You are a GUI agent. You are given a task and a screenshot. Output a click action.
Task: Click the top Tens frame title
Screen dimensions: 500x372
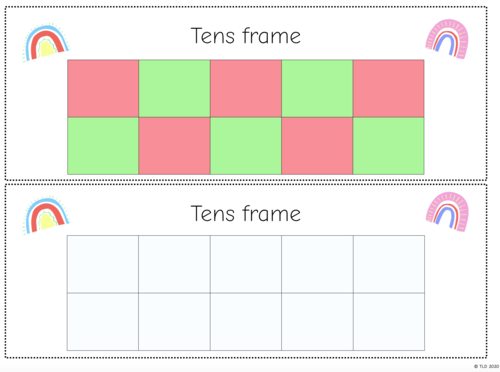tap(246, 36)
